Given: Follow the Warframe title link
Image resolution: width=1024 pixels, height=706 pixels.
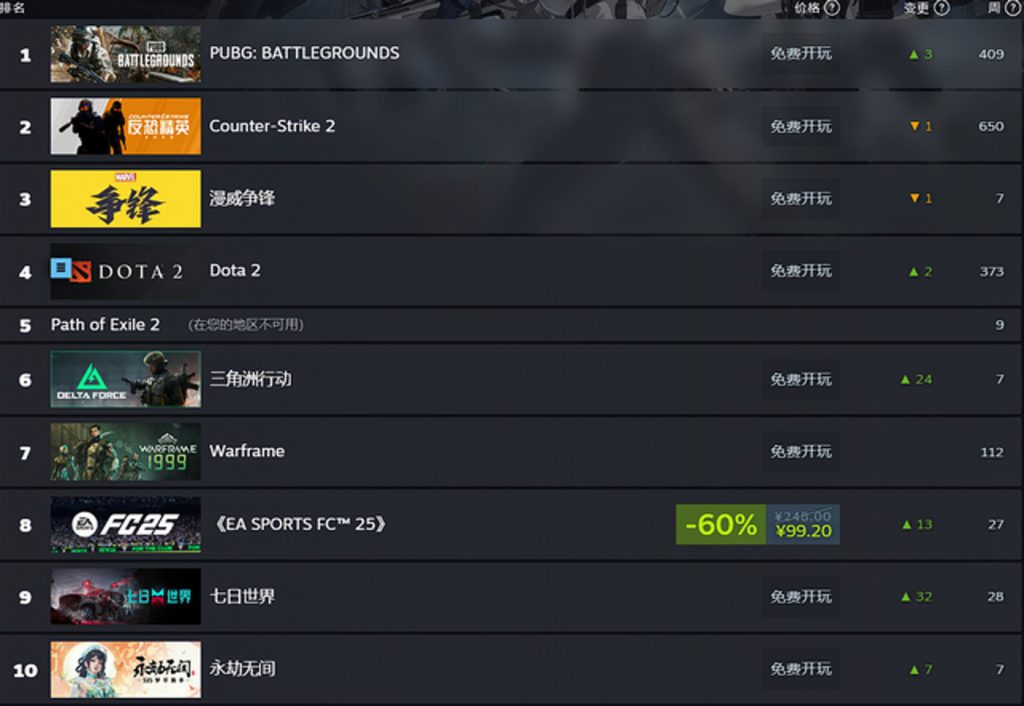Looking at the screenshot, I should coord(247,451).
